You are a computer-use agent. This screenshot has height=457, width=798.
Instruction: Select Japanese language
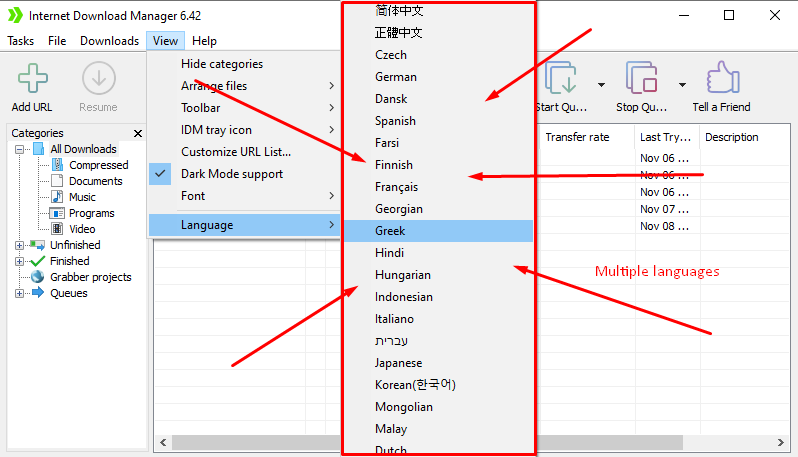[438, 363]
